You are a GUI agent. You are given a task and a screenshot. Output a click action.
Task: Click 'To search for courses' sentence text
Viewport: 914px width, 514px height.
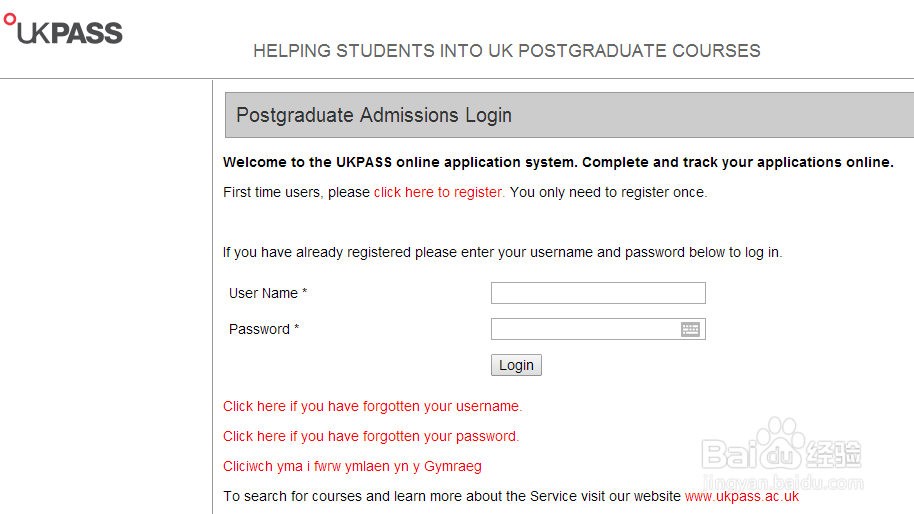[452, 497]
